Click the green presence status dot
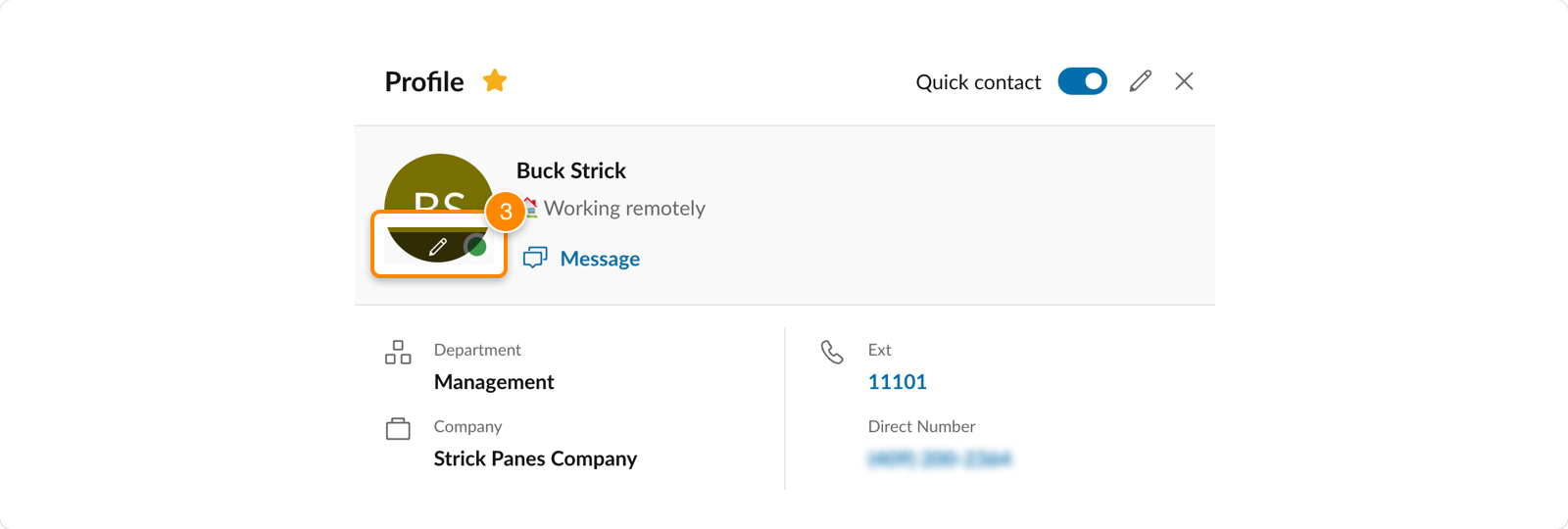1568x529 pixels. 476,246
